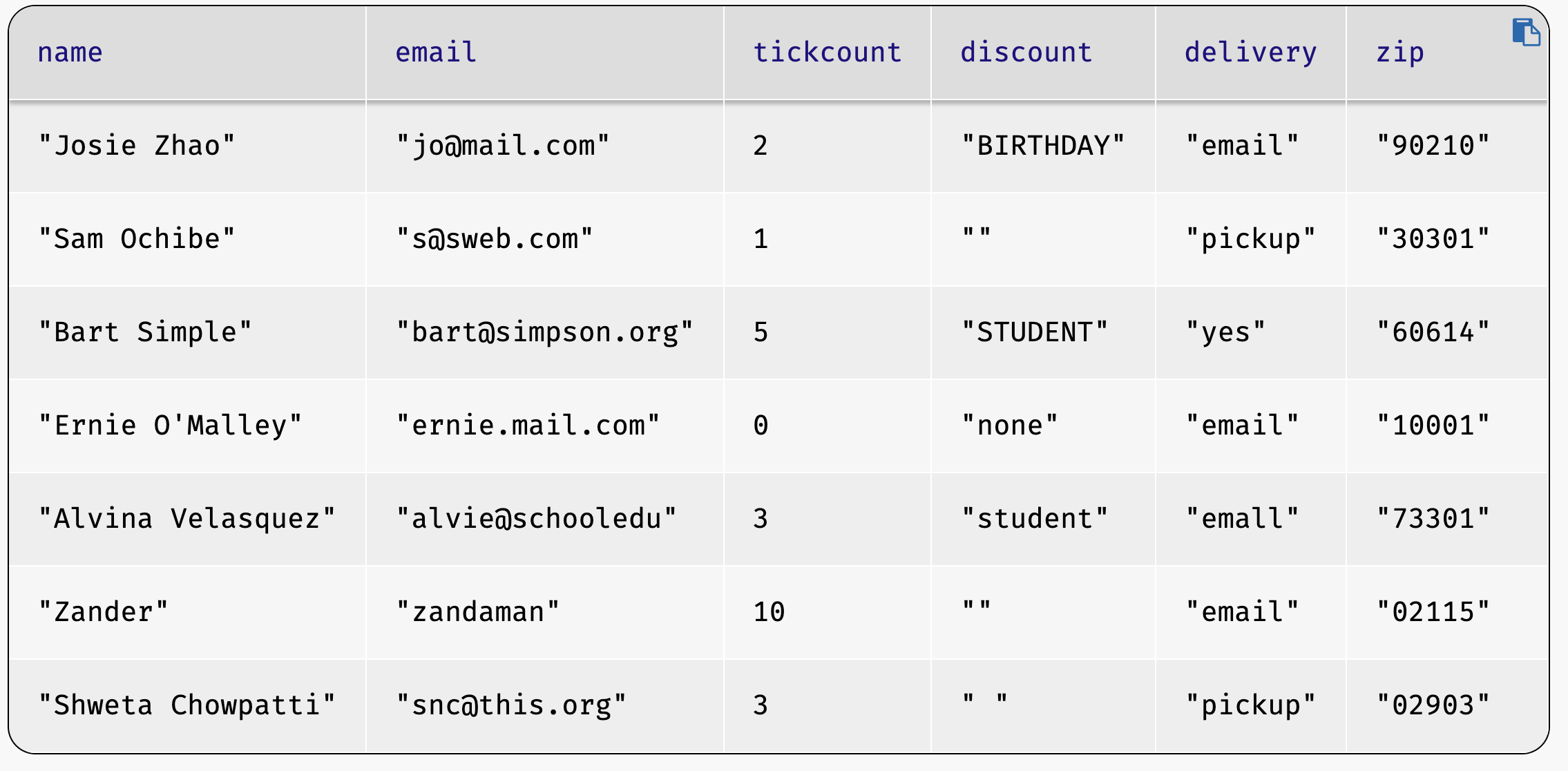Viewport: 1568px width, 771px height.
Task: Select the "90210" zip cell
Action: click(1447, 146)
